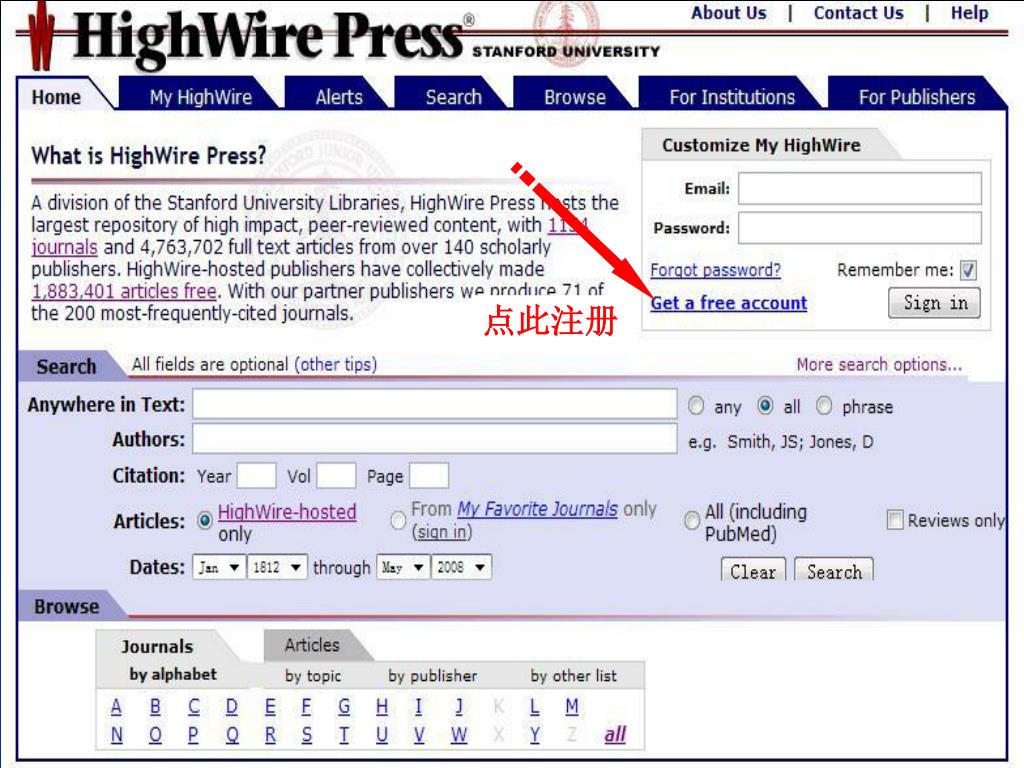Browse journals starting with J

pyautogui.click(x=459, y=707)
